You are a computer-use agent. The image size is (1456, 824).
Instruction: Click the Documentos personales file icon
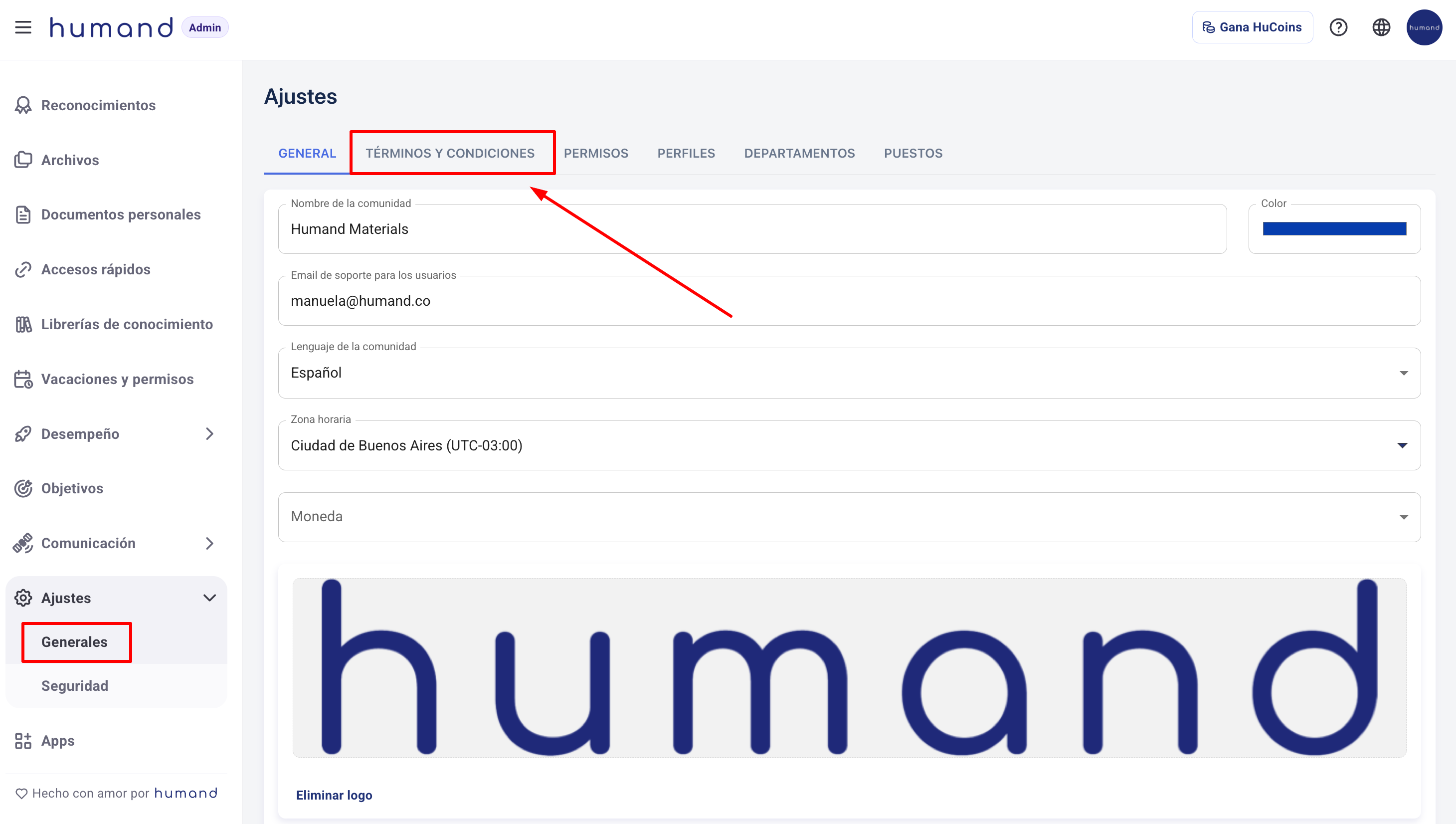(23, 215)
